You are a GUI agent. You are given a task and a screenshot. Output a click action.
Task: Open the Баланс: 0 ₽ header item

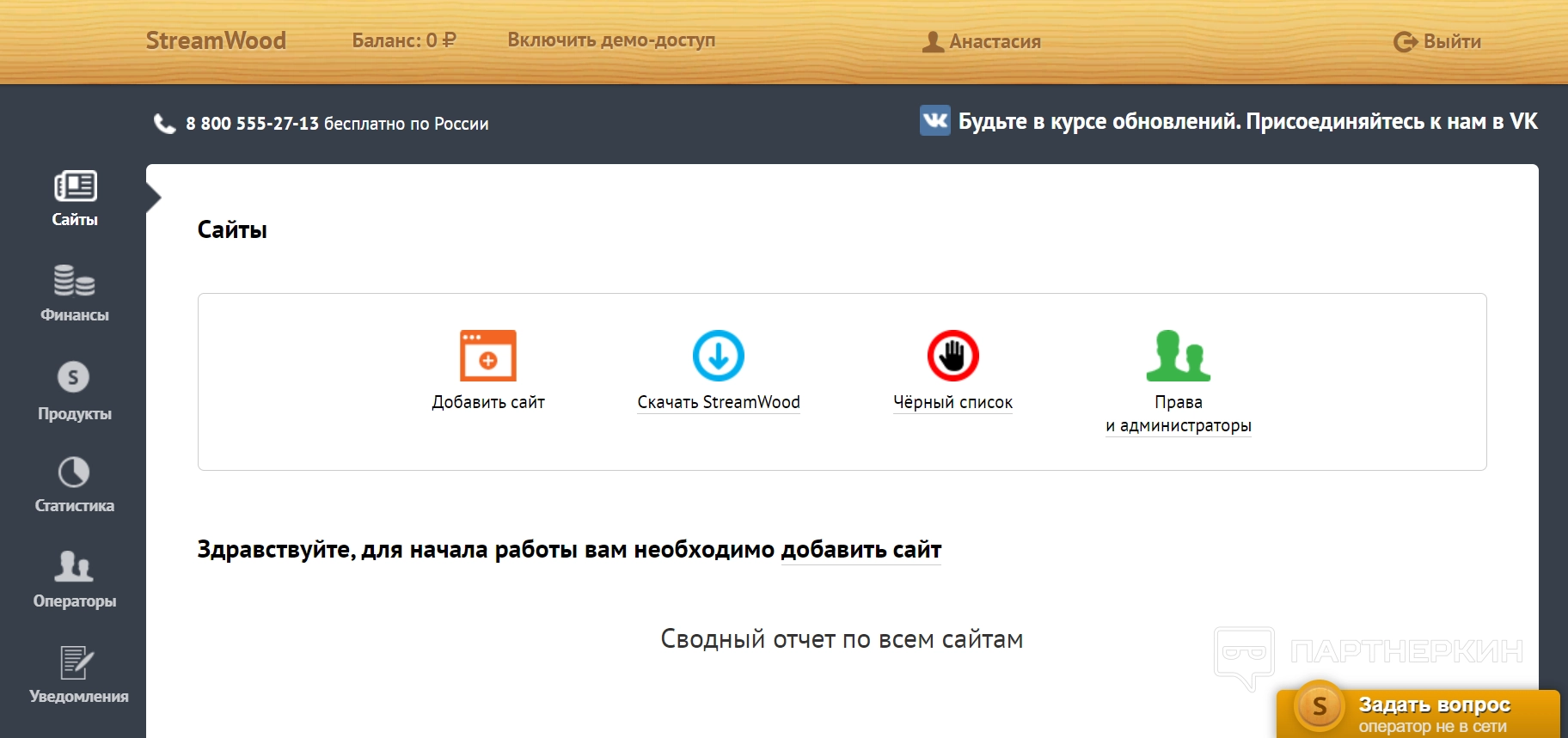[404, 40]
